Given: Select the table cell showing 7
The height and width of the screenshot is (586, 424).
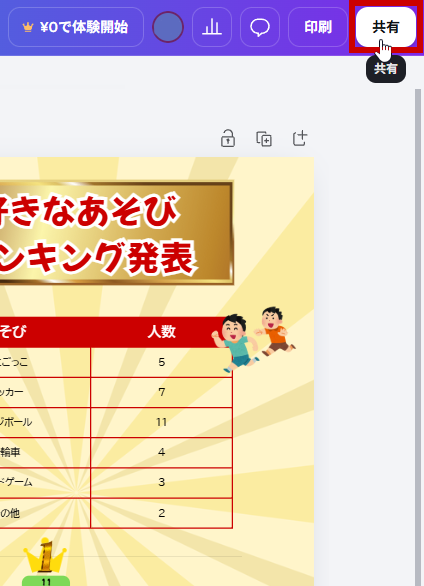Looking at the screenshot, I should click(x=161, y=392).
